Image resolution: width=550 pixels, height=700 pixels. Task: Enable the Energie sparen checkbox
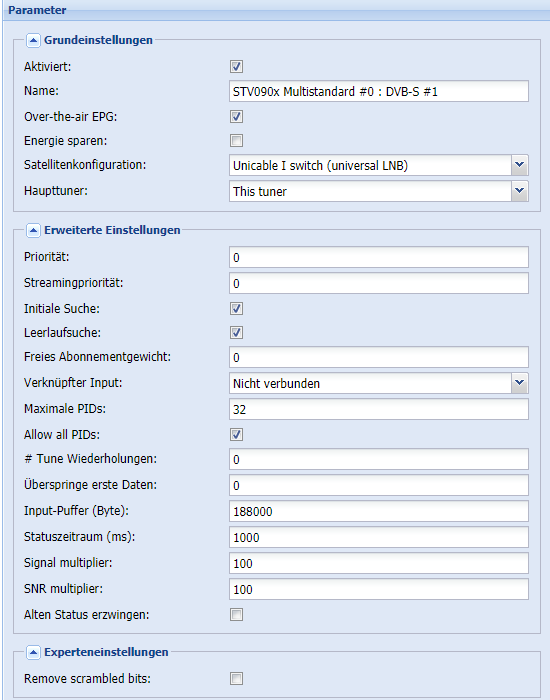click(236, 141)
